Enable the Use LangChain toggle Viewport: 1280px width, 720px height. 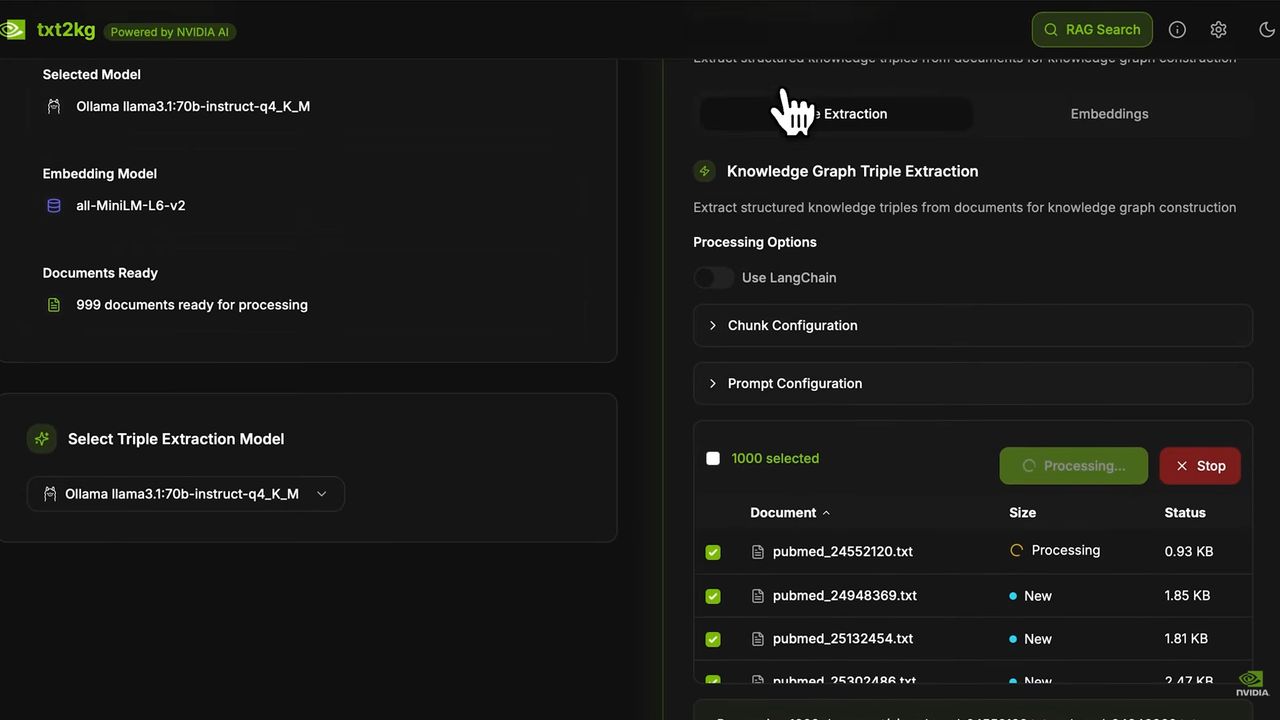click(714, 278)
